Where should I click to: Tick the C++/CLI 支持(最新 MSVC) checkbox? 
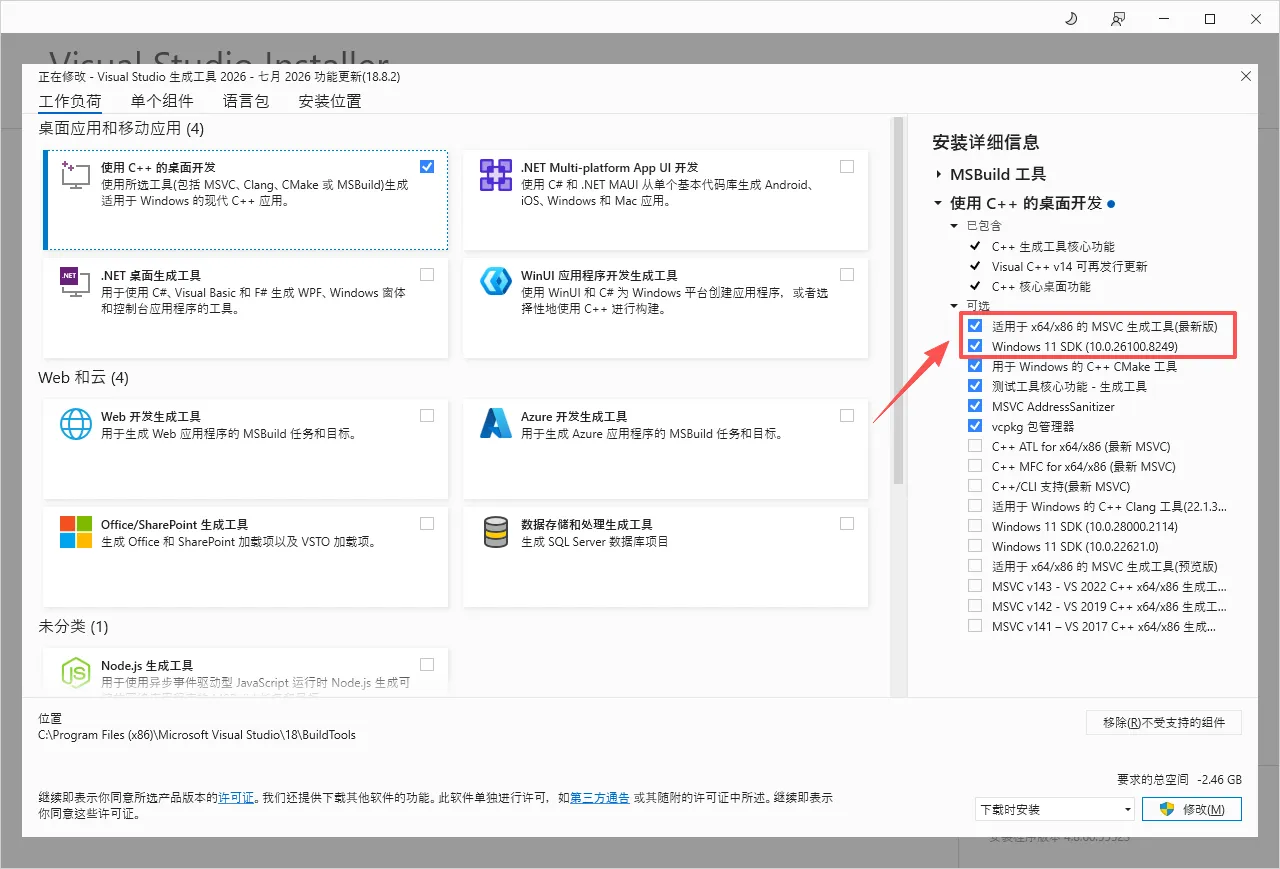(x=975, y=486)
